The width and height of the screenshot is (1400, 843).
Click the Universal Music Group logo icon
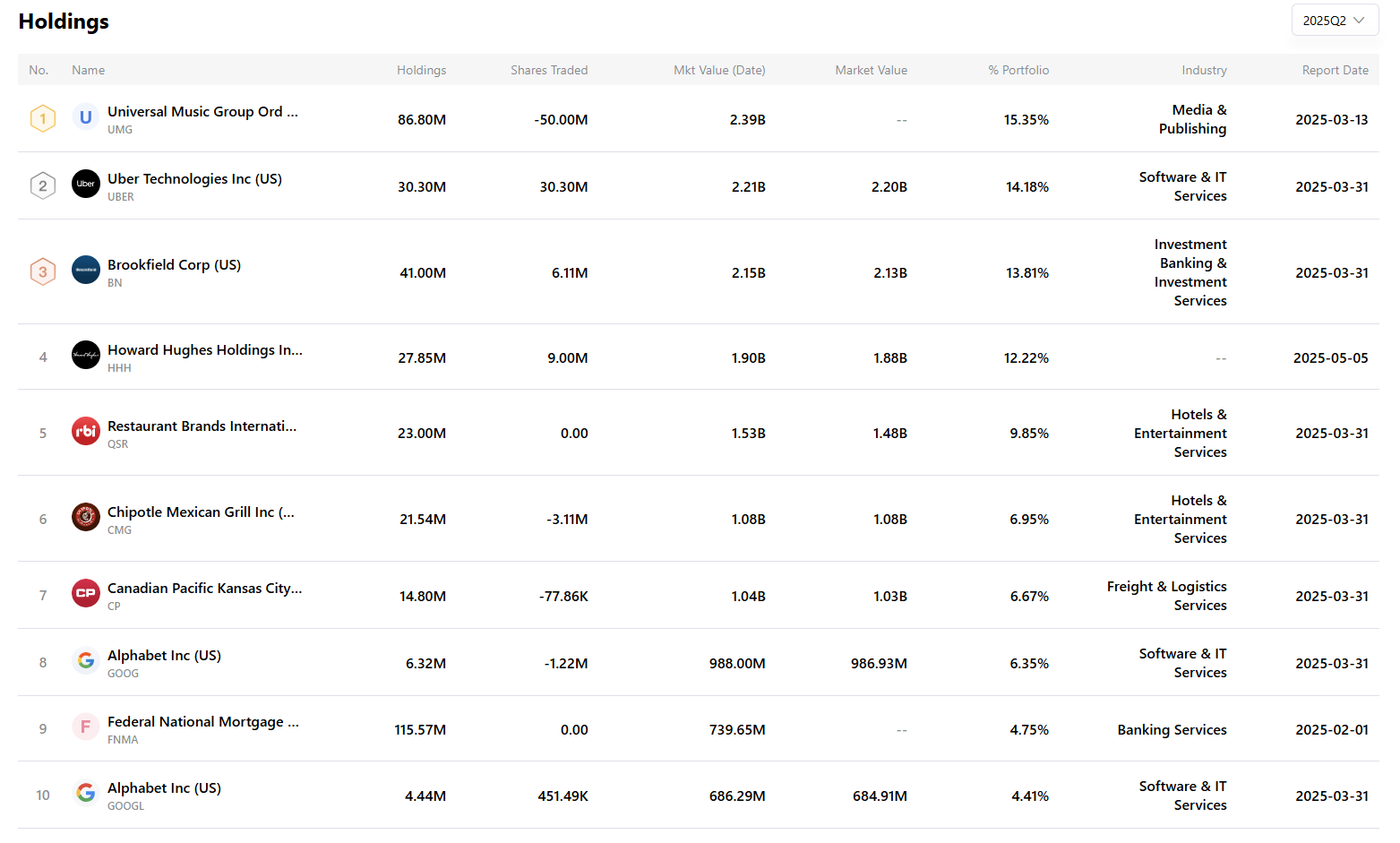[x=86, y=117]
